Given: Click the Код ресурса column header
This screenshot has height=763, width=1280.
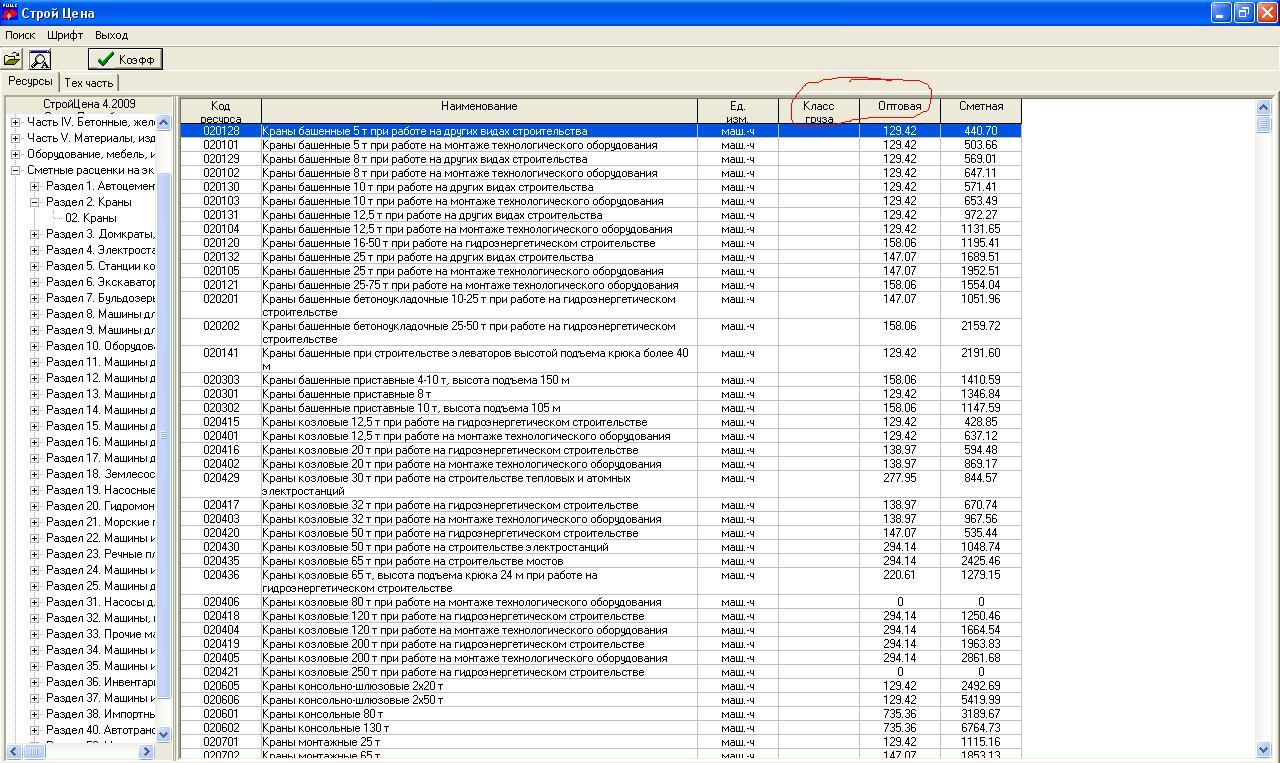Looking at the screenshot, I should [x=221, y=111].
